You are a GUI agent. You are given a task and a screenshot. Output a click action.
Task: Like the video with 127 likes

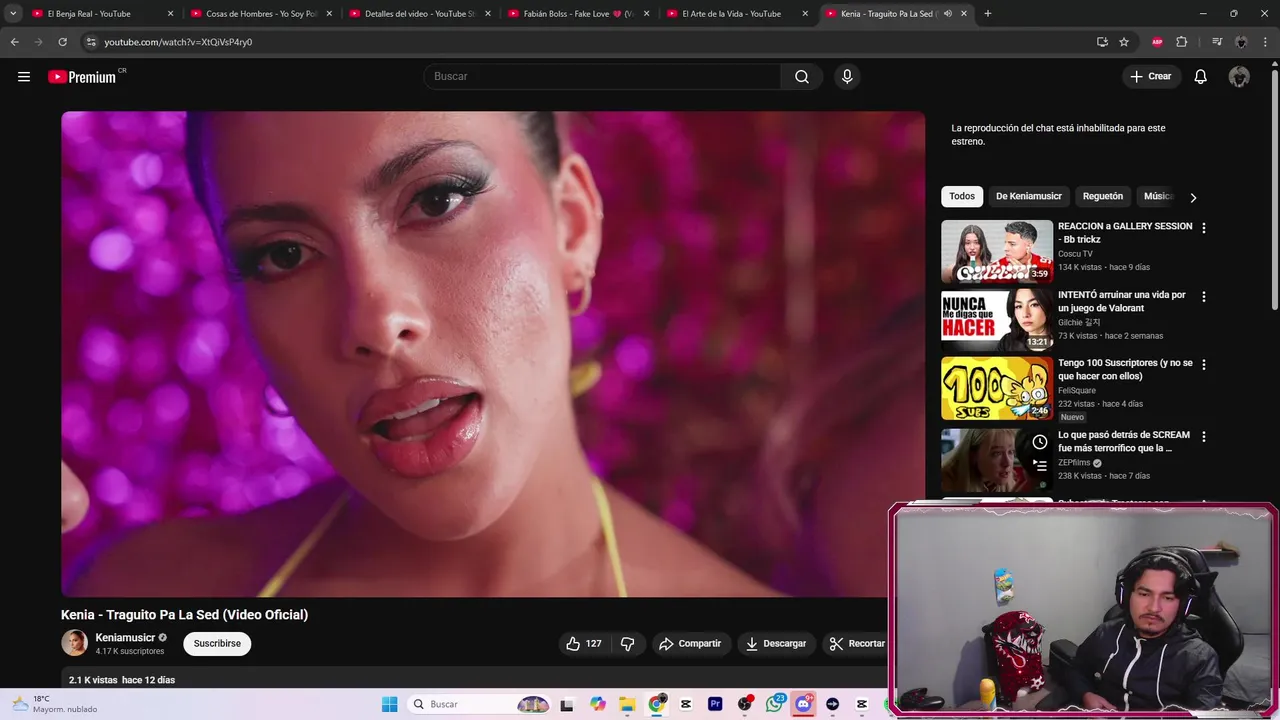[x=584, y=644]
